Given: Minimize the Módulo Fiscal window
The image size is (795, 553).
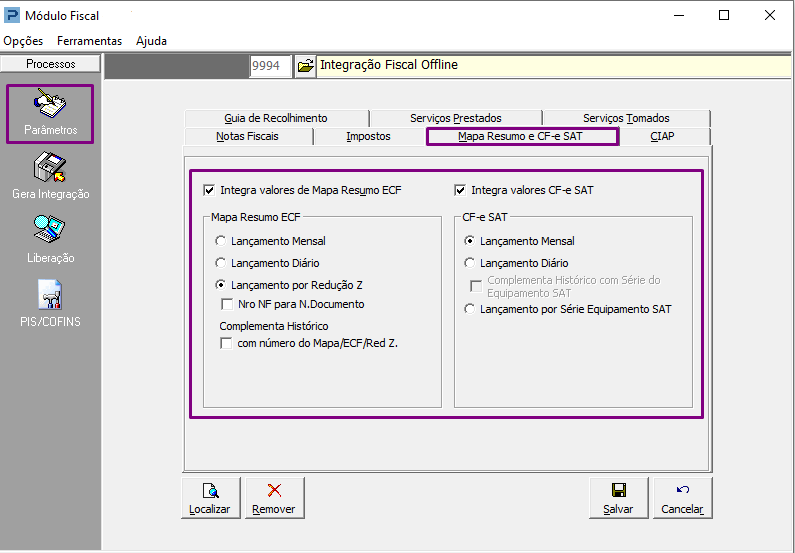Looking at the screenshot, I should point(679,15).
